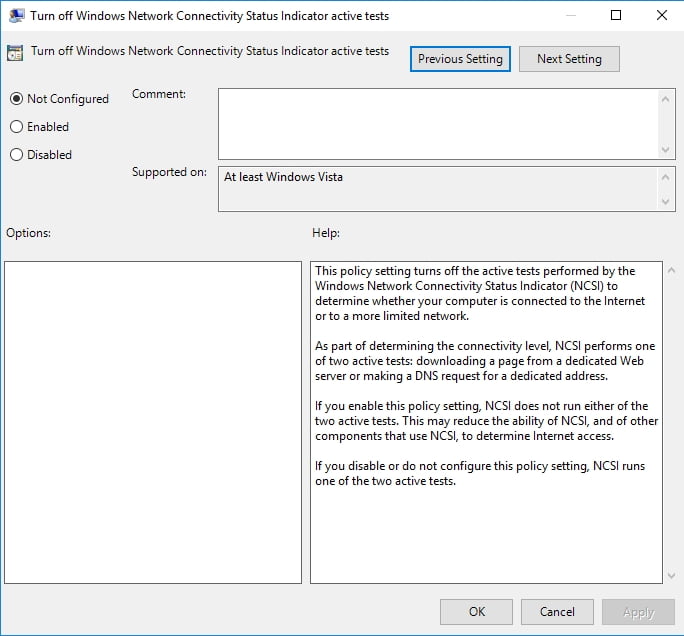Select the Disabled radio button
The height and width of the screenshot is (636, 684).
pyautogui.click(x=16, y=154)
